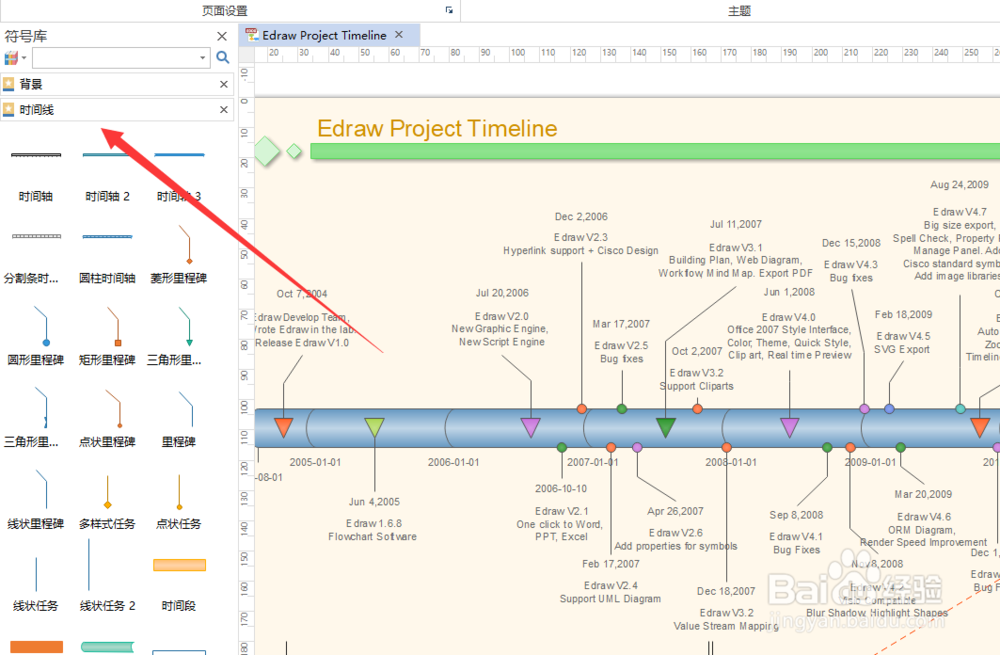Click the Dec 2,2006 milestone circle
The width and height of the screenshot is (1000, 655).
(x=582, y=409)
